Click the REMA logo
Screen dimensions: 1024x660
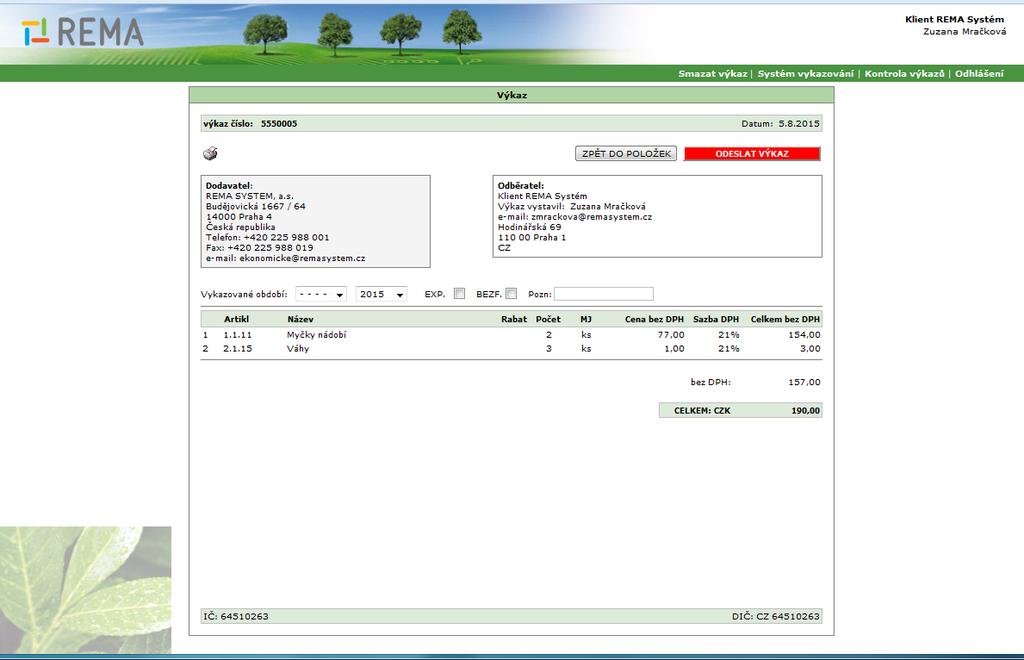point(82,32)
